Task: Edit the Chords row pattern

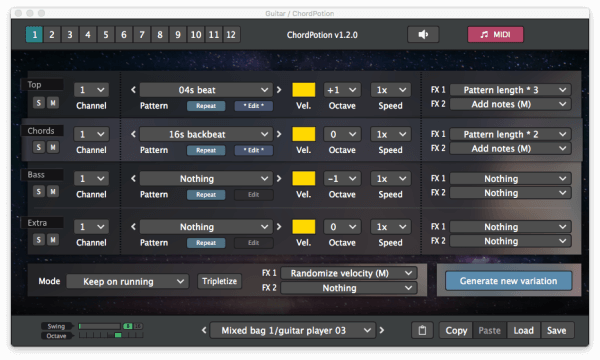Action: (254, 150)
